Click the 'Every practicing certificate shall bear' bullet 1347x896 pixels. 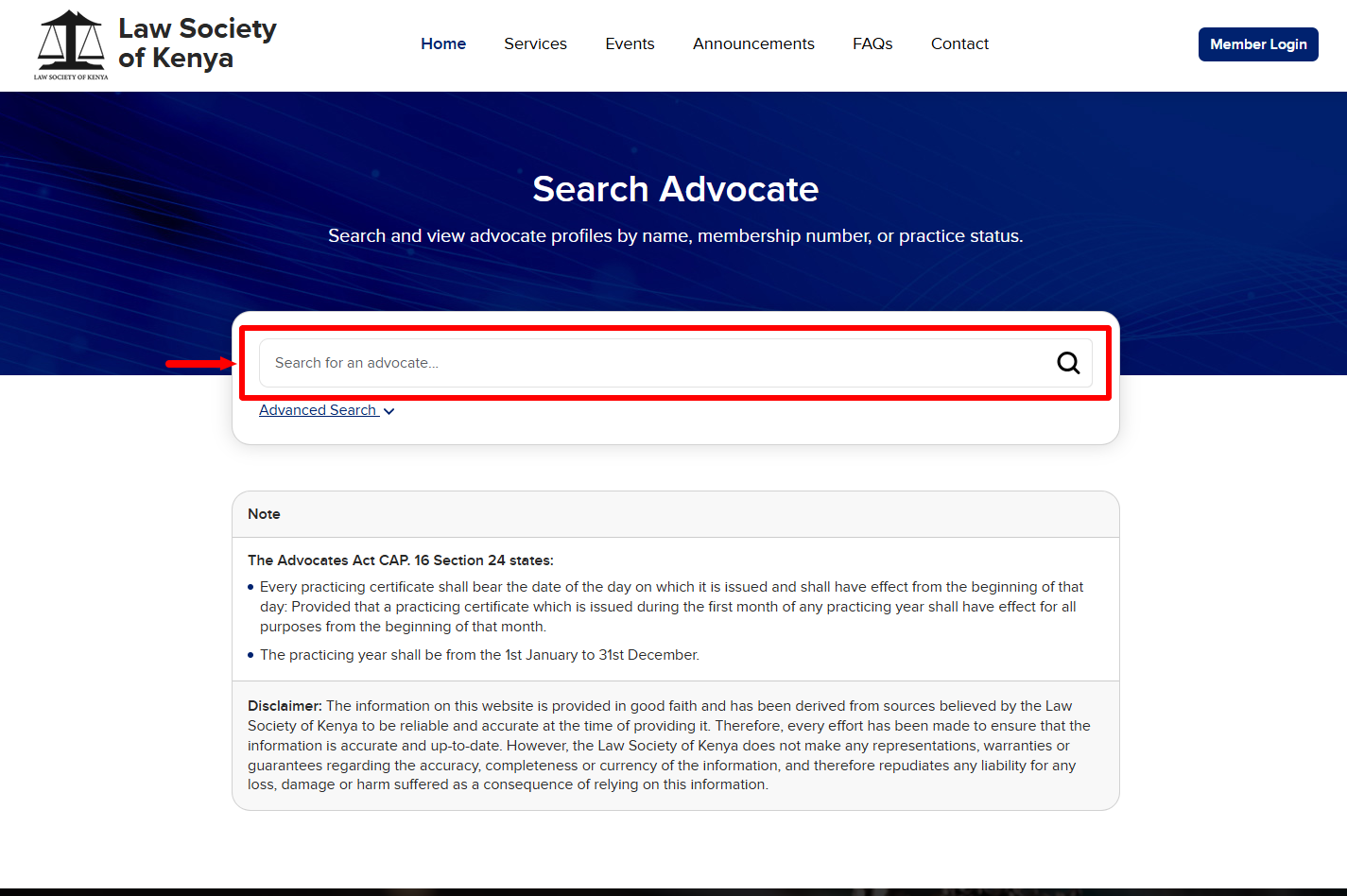[x=672, y=607]
